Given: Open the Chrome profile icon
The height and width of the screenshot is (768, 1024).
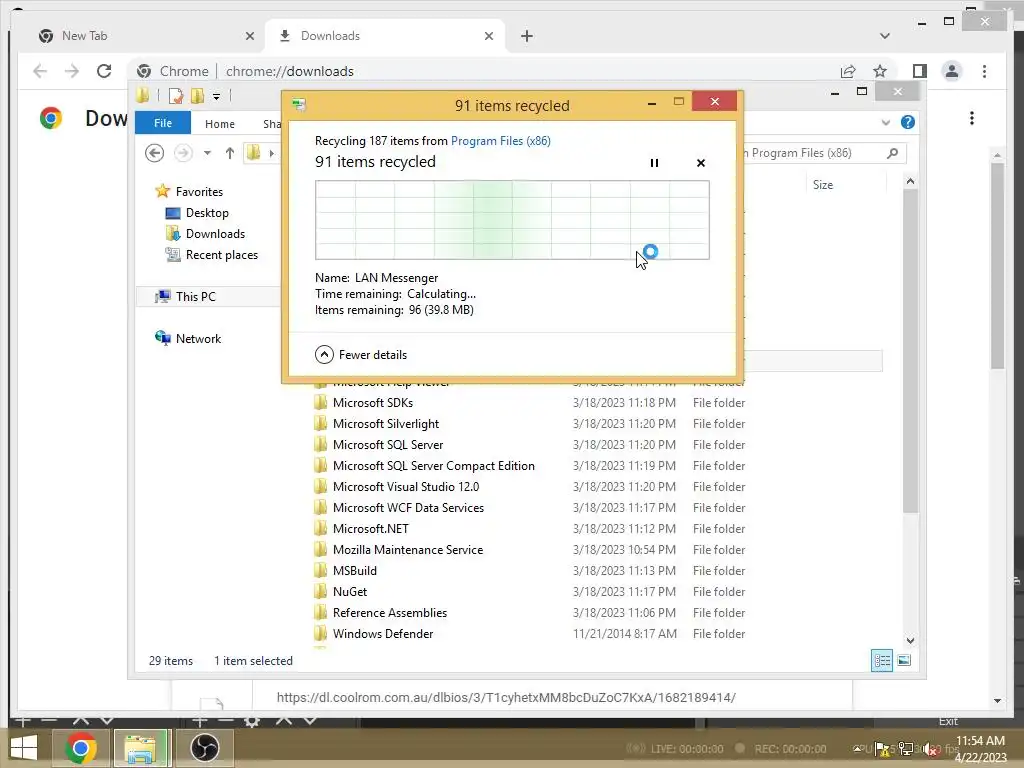Looking at the screenshot, I should pos(952,71).
